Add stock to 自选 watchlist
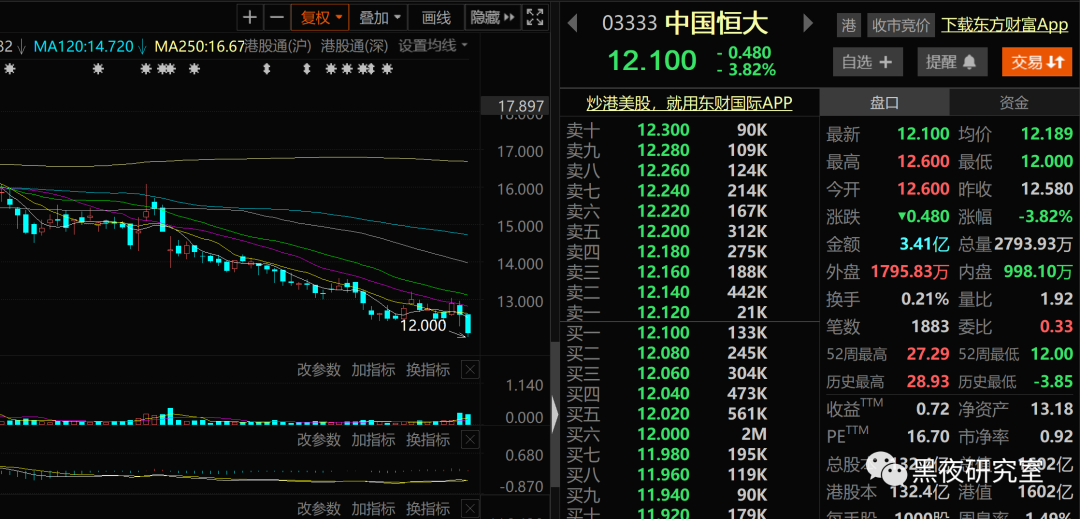Image resolution: width=1080 pixels, height=519 pixels. 867,62
